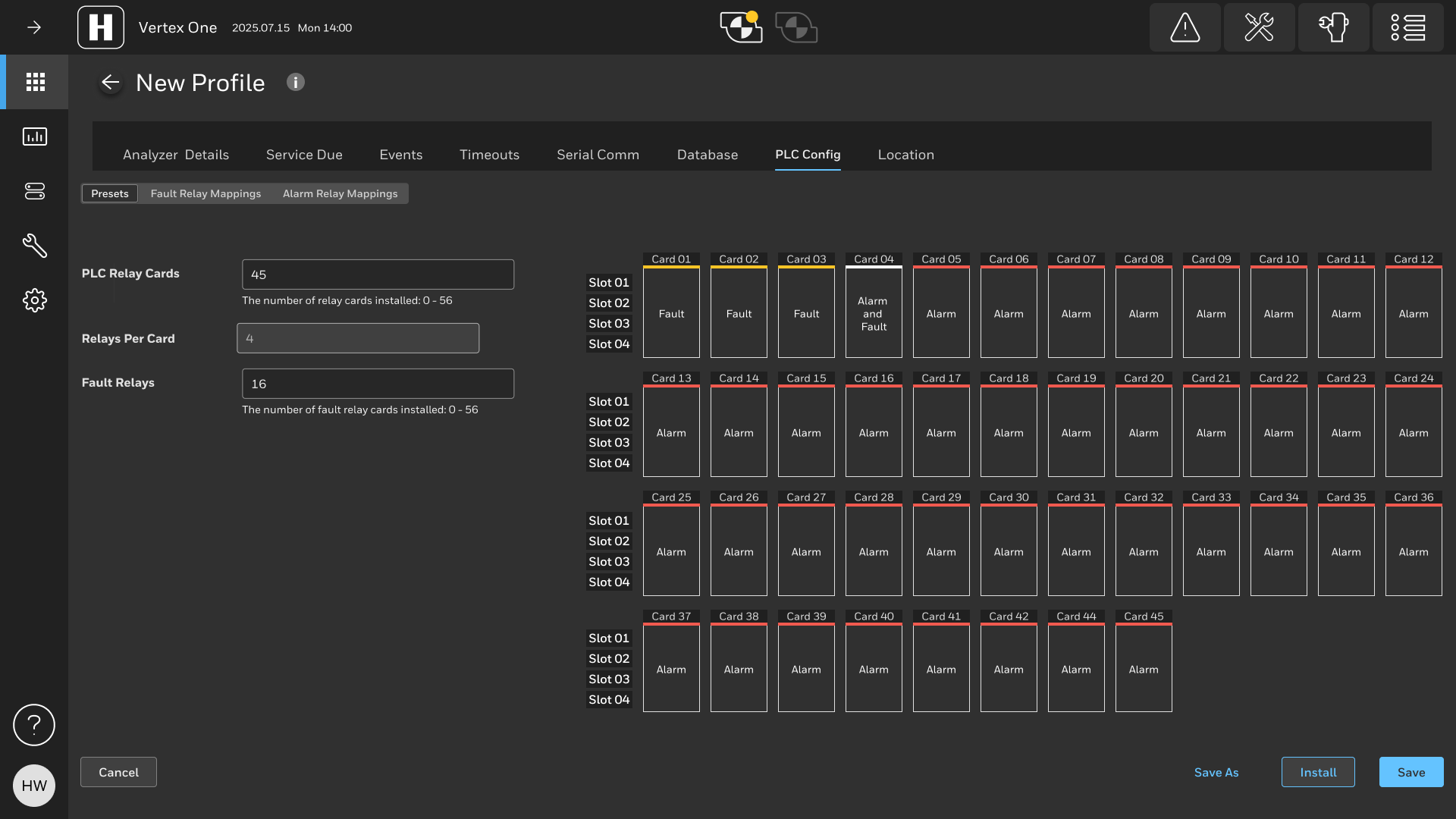Click the PLC Relay Cards input field
Image resolution: width=1456 pixels, height=819 pixels.
click(x=378, y=275)
